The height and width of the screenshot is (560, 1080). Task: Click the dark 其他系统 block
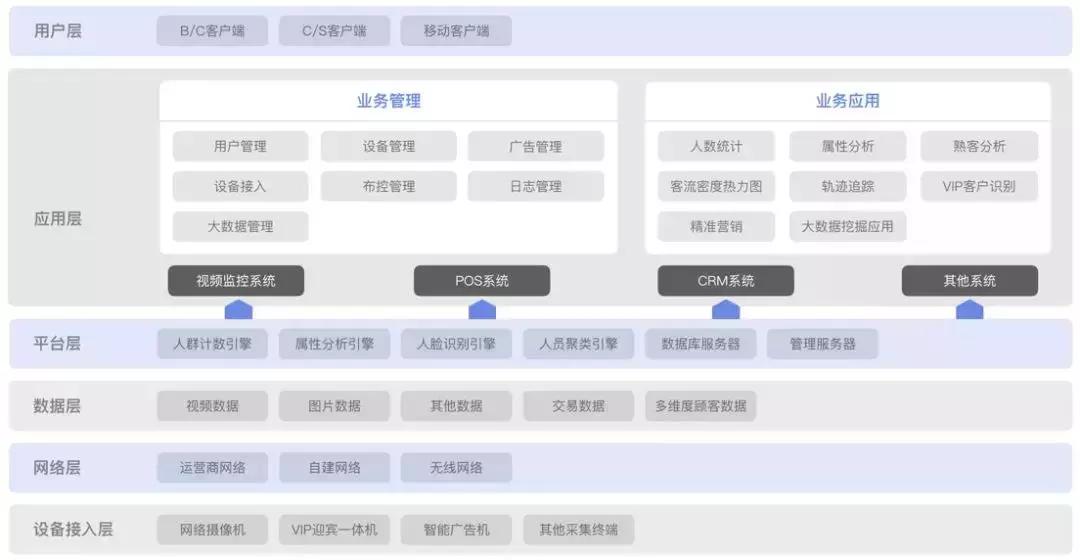click(x=970, y=280)
